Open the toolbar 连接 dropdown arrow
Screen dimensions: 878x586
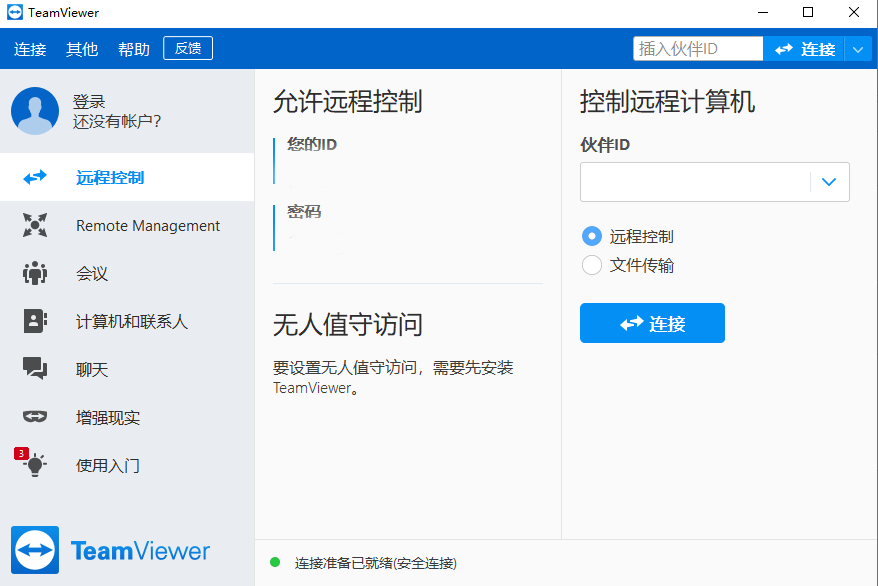click(x=858, y=49)
